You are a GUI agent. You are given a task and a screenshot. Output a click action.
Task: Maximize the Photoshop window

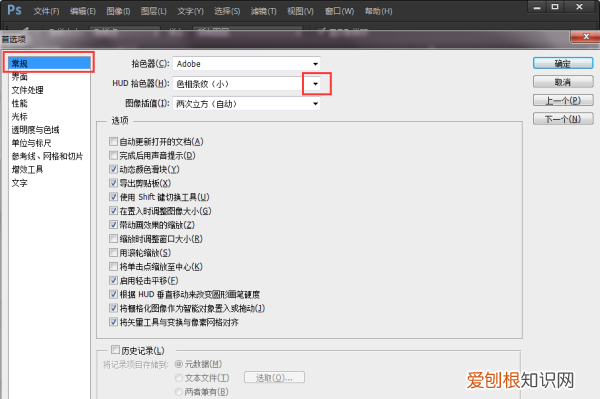click(x=555, y=7)
